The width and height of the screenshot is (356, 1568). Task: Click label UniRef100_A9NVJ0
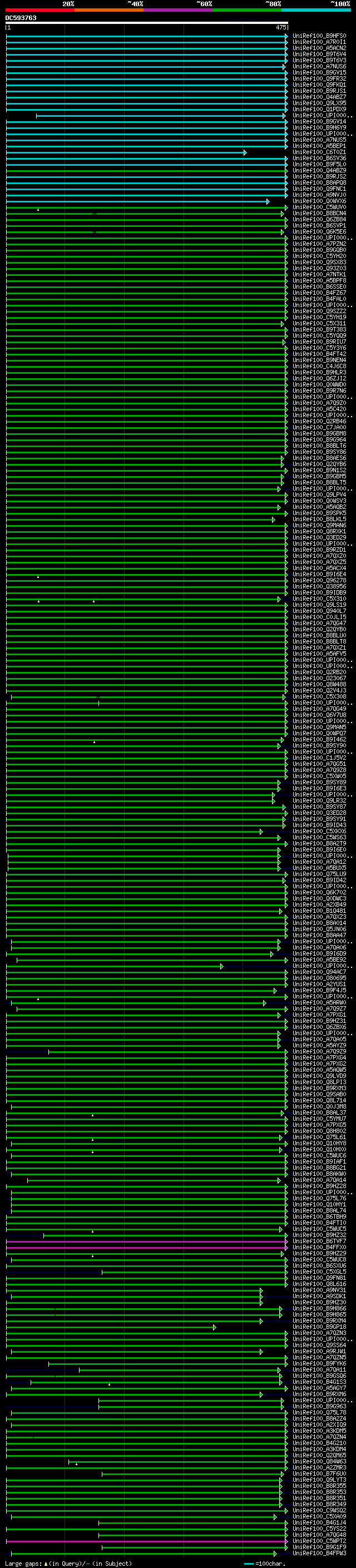[319, 195]
